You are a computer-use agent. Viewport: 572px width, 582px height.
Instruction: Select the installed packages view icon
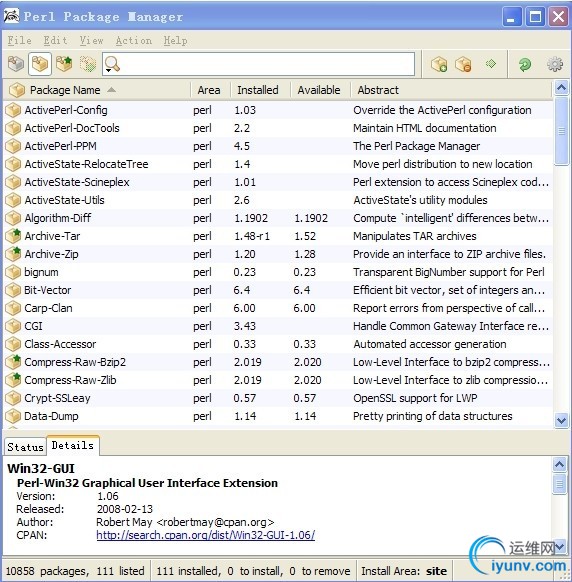(40, 64)
